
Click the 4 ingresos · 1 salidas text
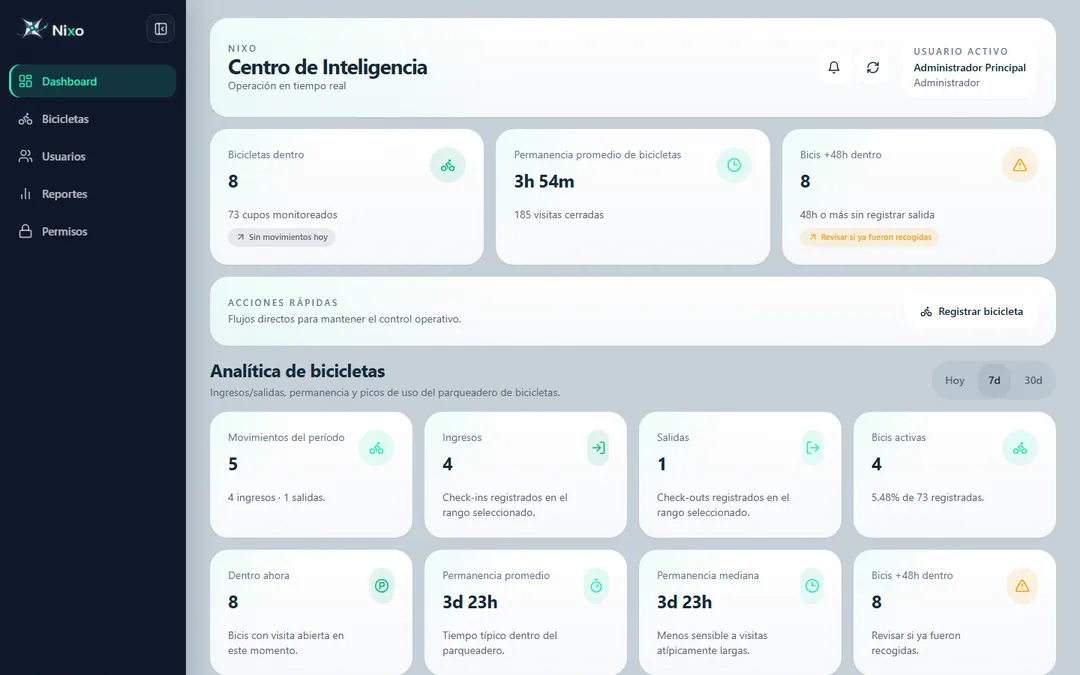(x=276, y=497)
